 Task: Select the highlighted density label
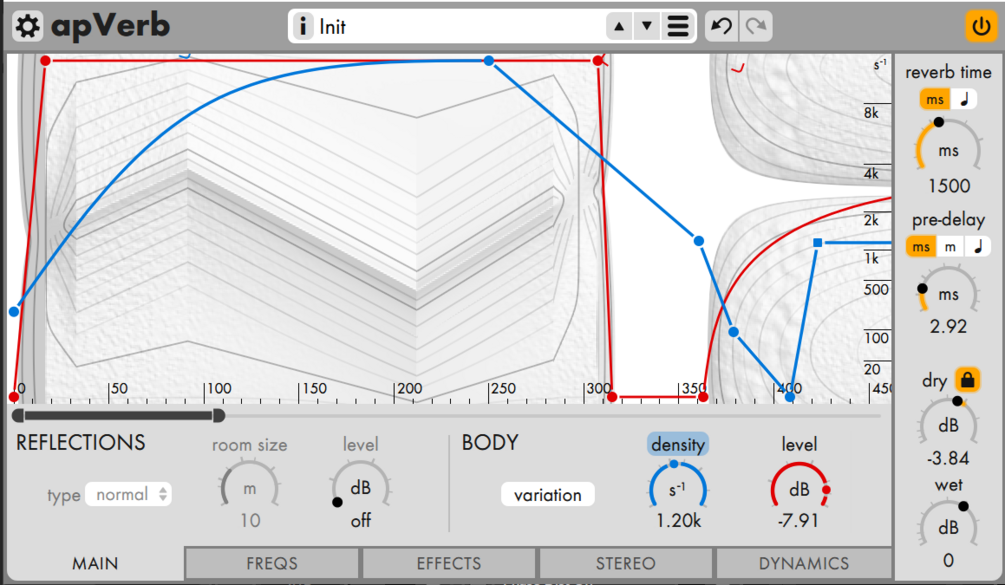pyautogui.click(x=677, y=444)
